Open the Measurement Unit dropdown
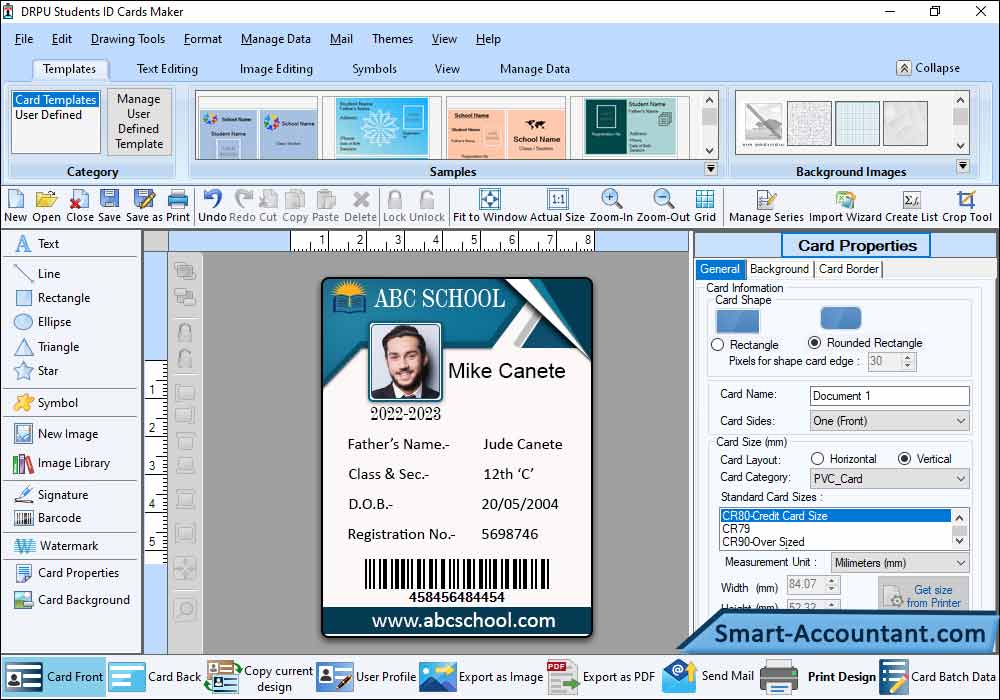 click(x=900, y=563)
